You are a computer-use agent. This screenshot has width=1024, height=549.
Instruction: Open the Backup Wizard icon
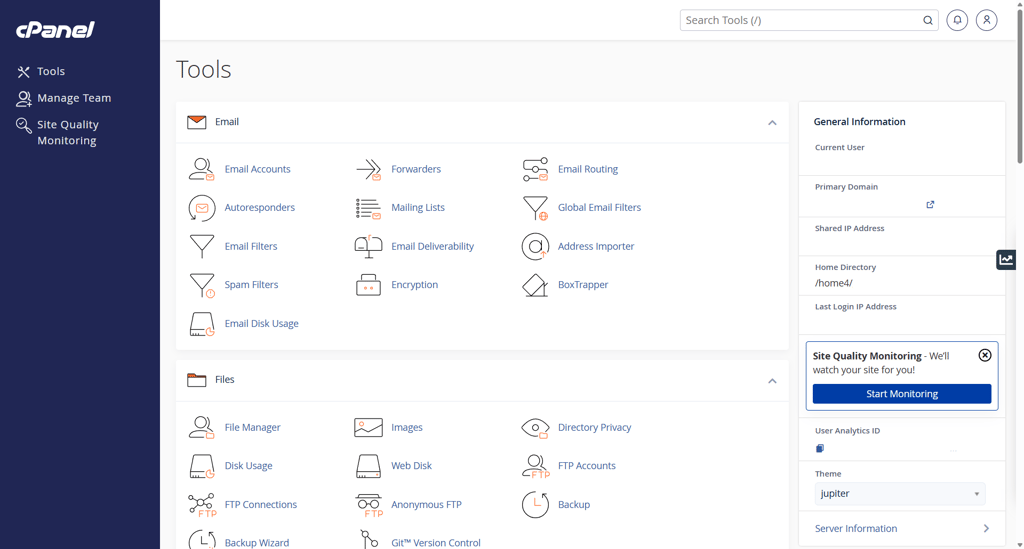click(202, 541)
